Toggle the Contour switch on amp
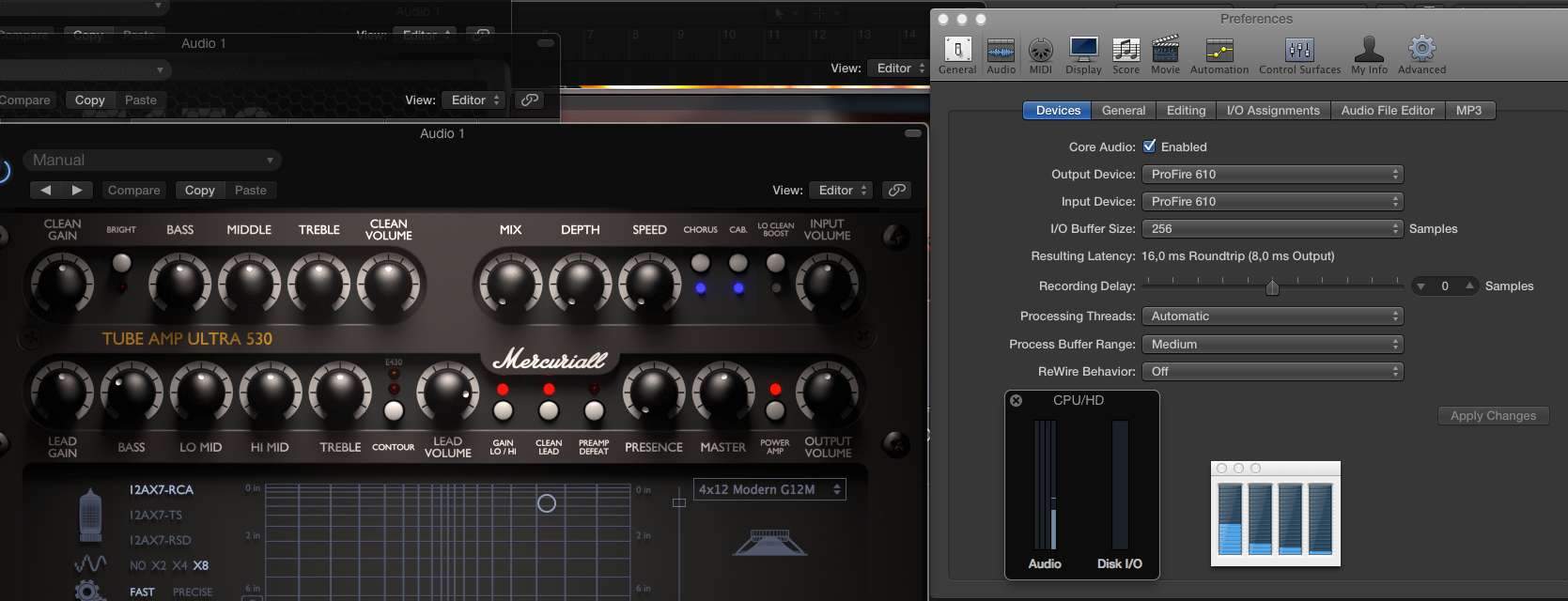The width and height of the screenshot is (1568, 601). [x=394, y=411]
